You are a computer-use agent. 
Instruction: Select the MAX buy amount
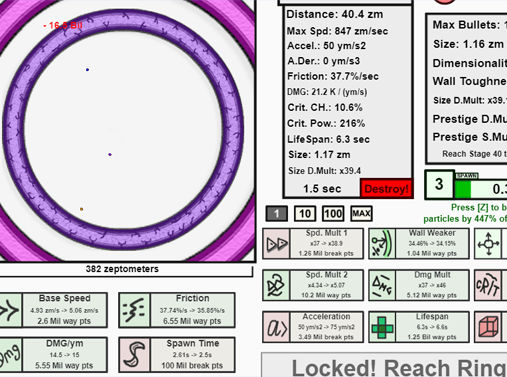tap(361, 214)
